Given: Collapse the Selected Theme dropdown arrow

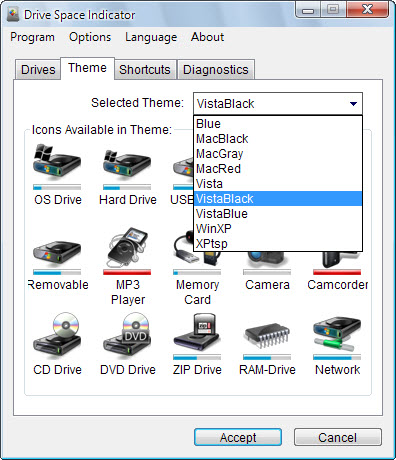Looking at the screenshot, I should pyautogui.click(x=353, y=104).
